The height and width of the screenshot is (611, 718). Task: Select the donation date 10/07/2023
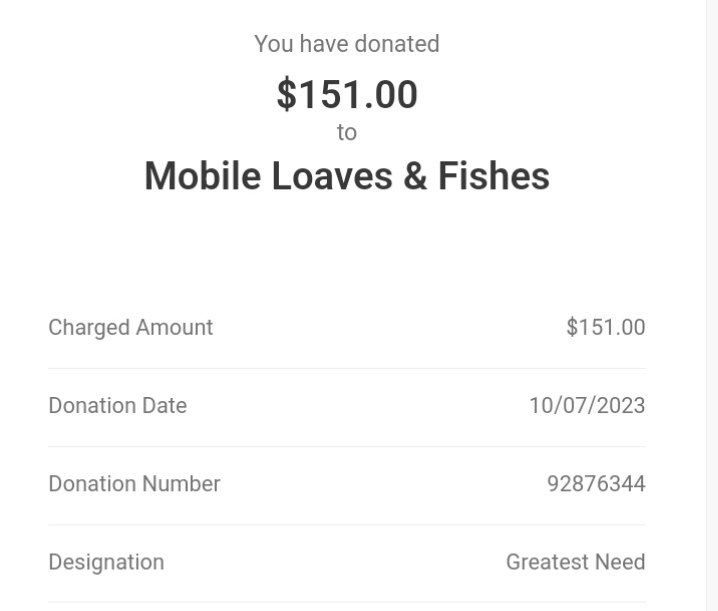(587, 406)
